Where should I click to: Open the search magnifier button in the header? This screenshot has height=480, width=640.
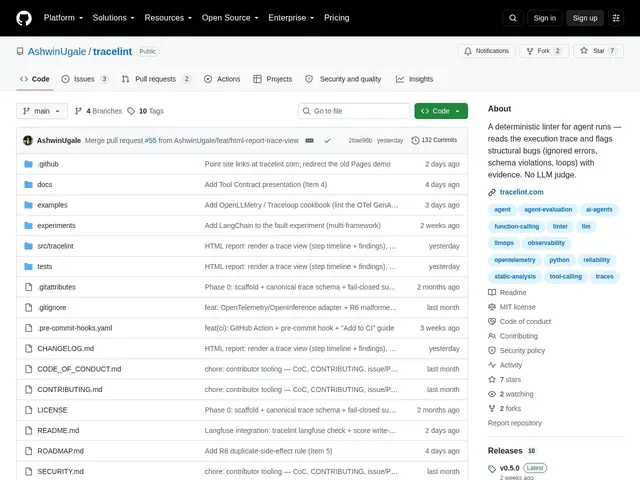513,18
